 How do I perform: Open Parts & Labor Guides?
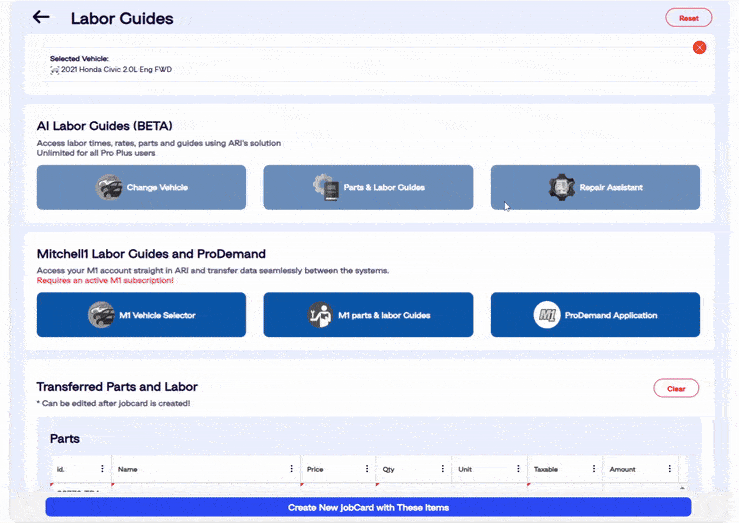click(368, 187)
